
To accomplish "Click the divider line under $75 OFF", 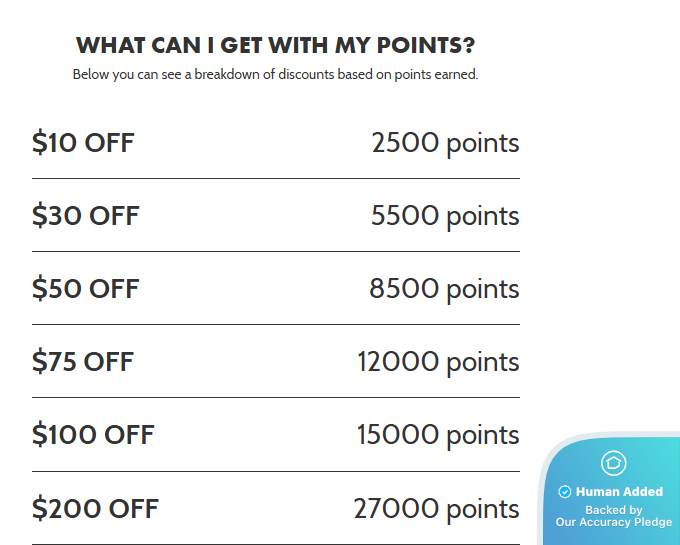I will click(275, 398).
